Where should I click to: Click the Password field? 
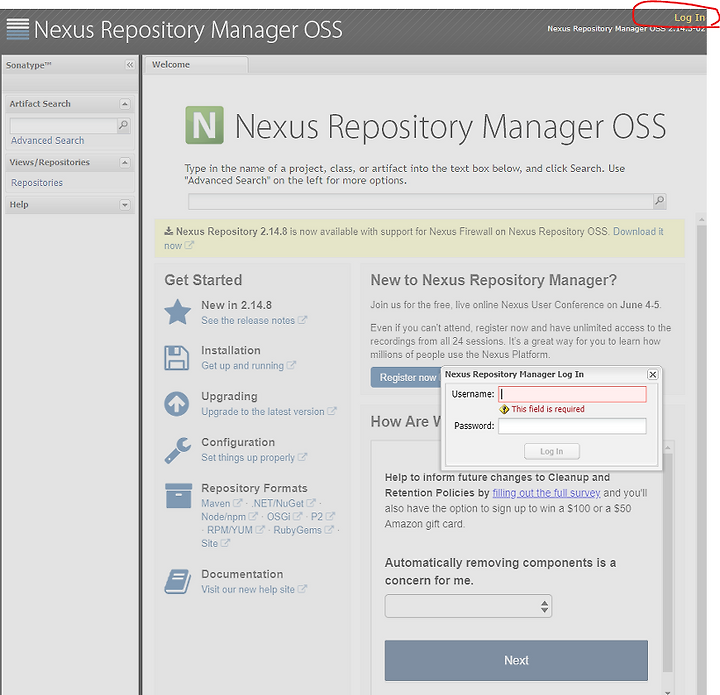click(572, 426)
